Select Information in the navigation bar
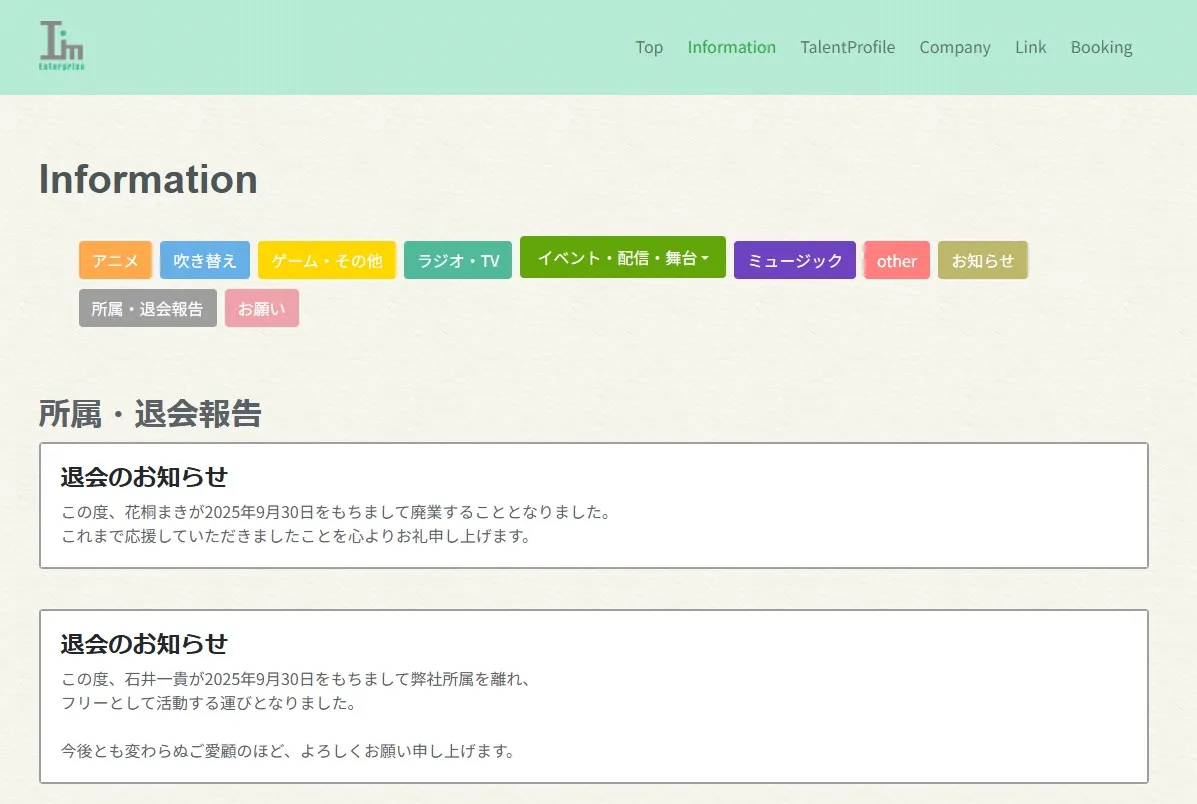This screenshot has height=804, width=1197. [731, 47]
